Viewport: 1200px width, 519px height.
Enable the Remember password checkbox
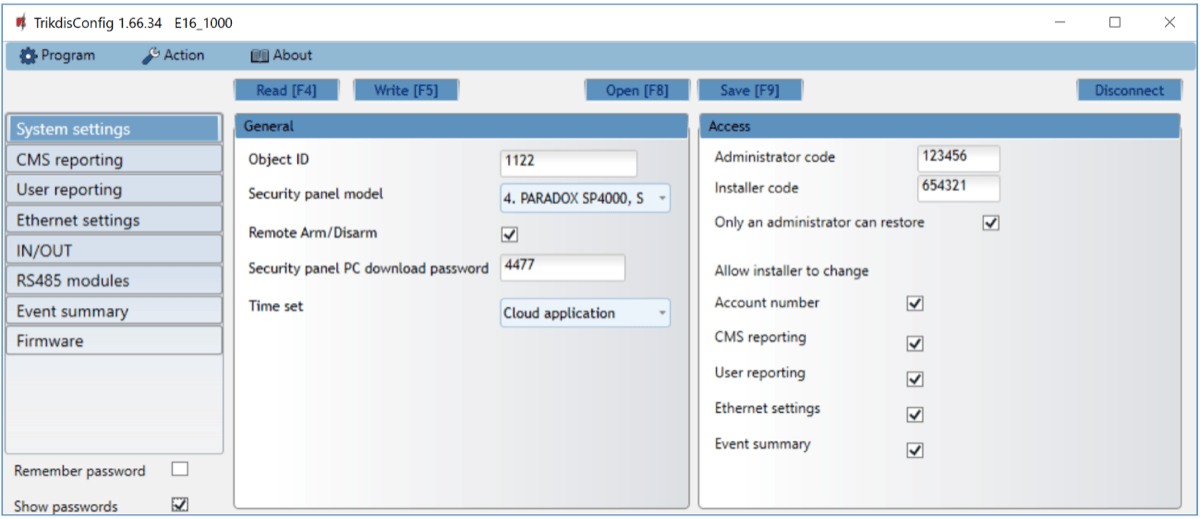pos(180,469)
